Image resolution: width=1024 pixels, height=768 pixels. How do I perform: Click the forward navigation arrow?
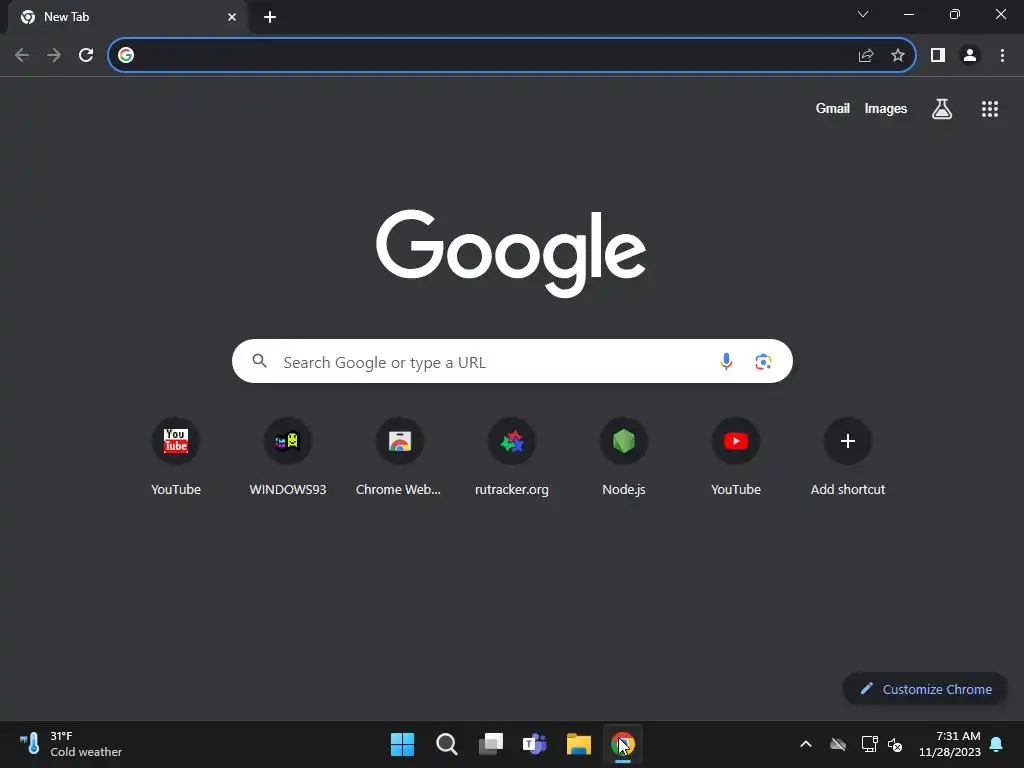point(54,55)
